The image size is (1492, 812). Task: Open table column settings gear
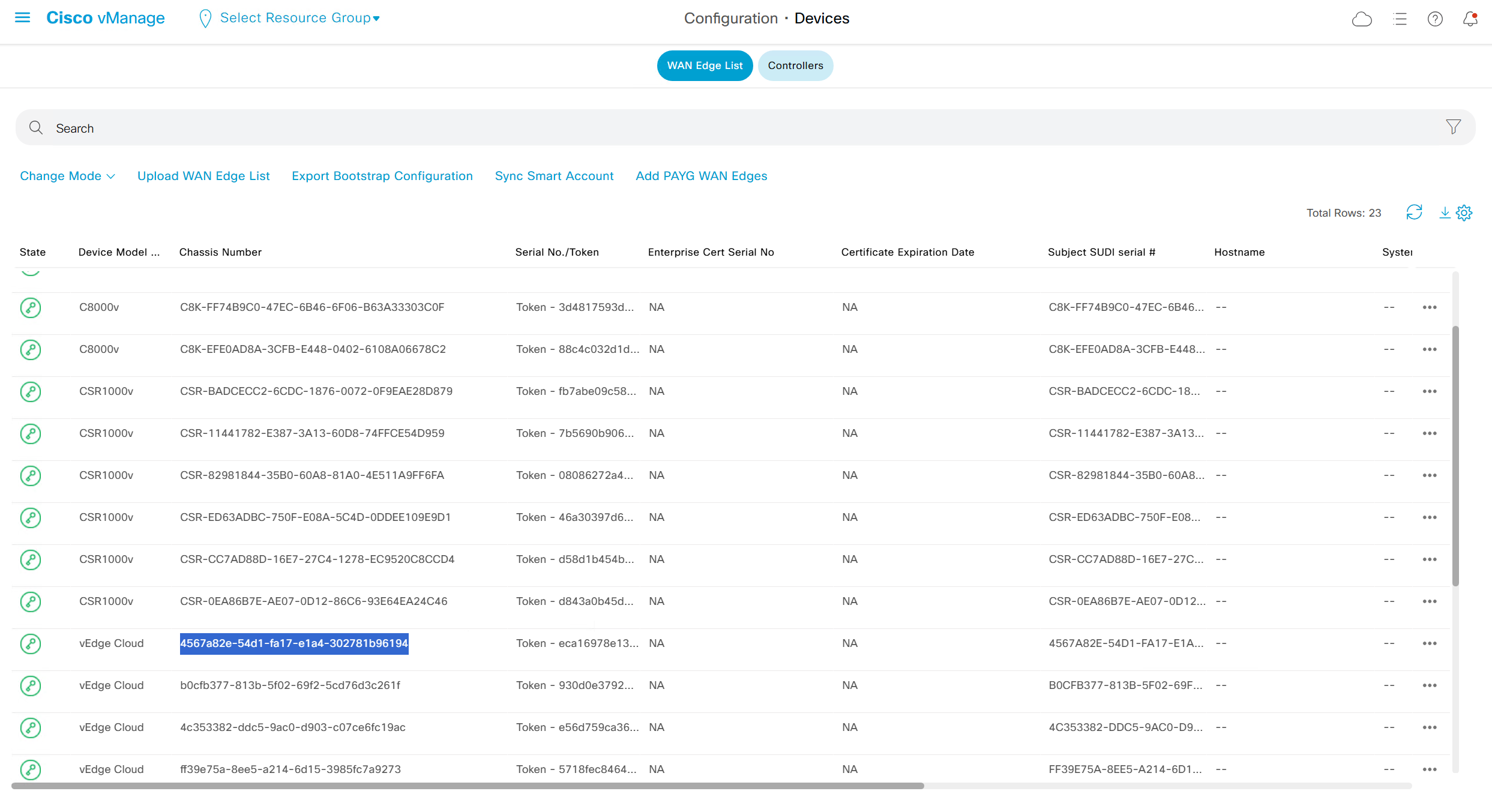pos(1464,212)
